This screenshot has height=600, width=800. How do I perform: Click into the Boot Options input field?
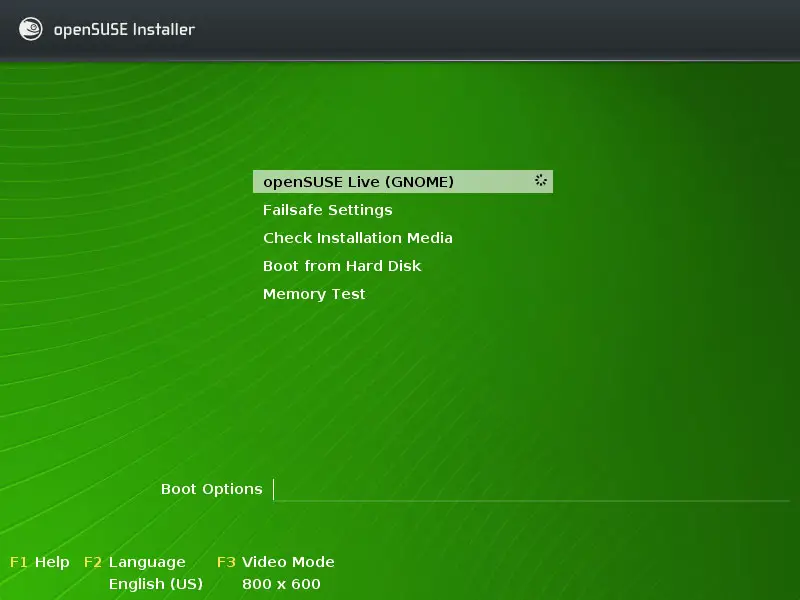531,490
